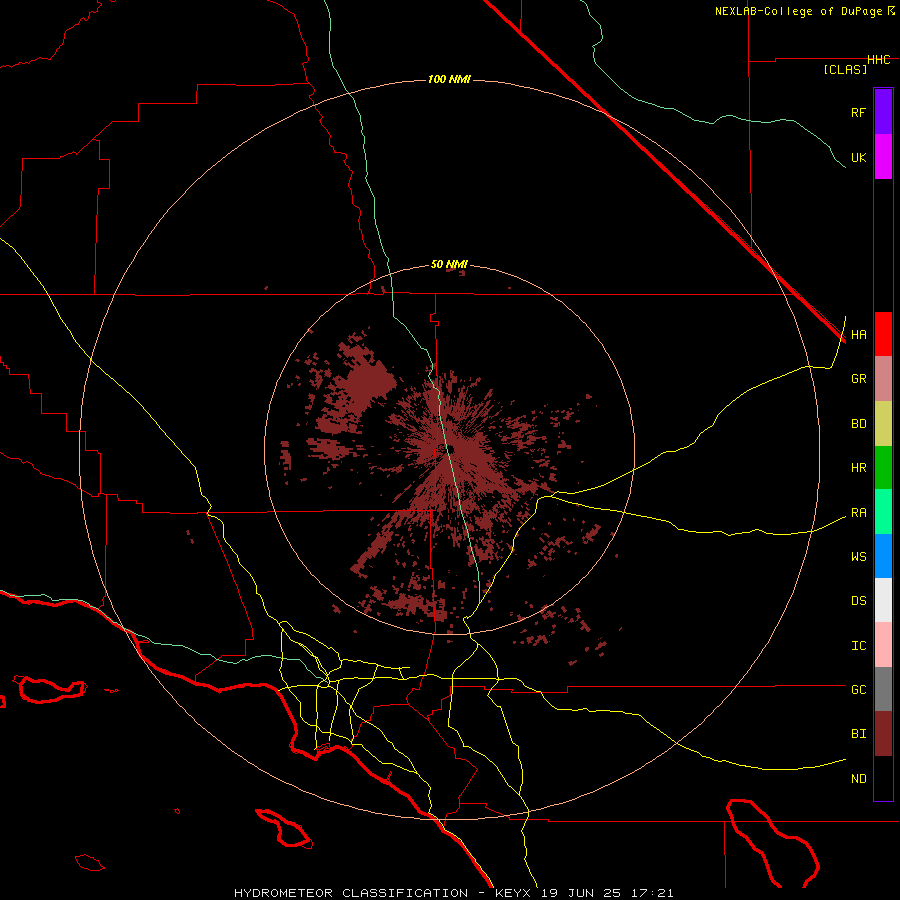Click the GC legend label
This screenshot has height=900, width=900.
858,690
